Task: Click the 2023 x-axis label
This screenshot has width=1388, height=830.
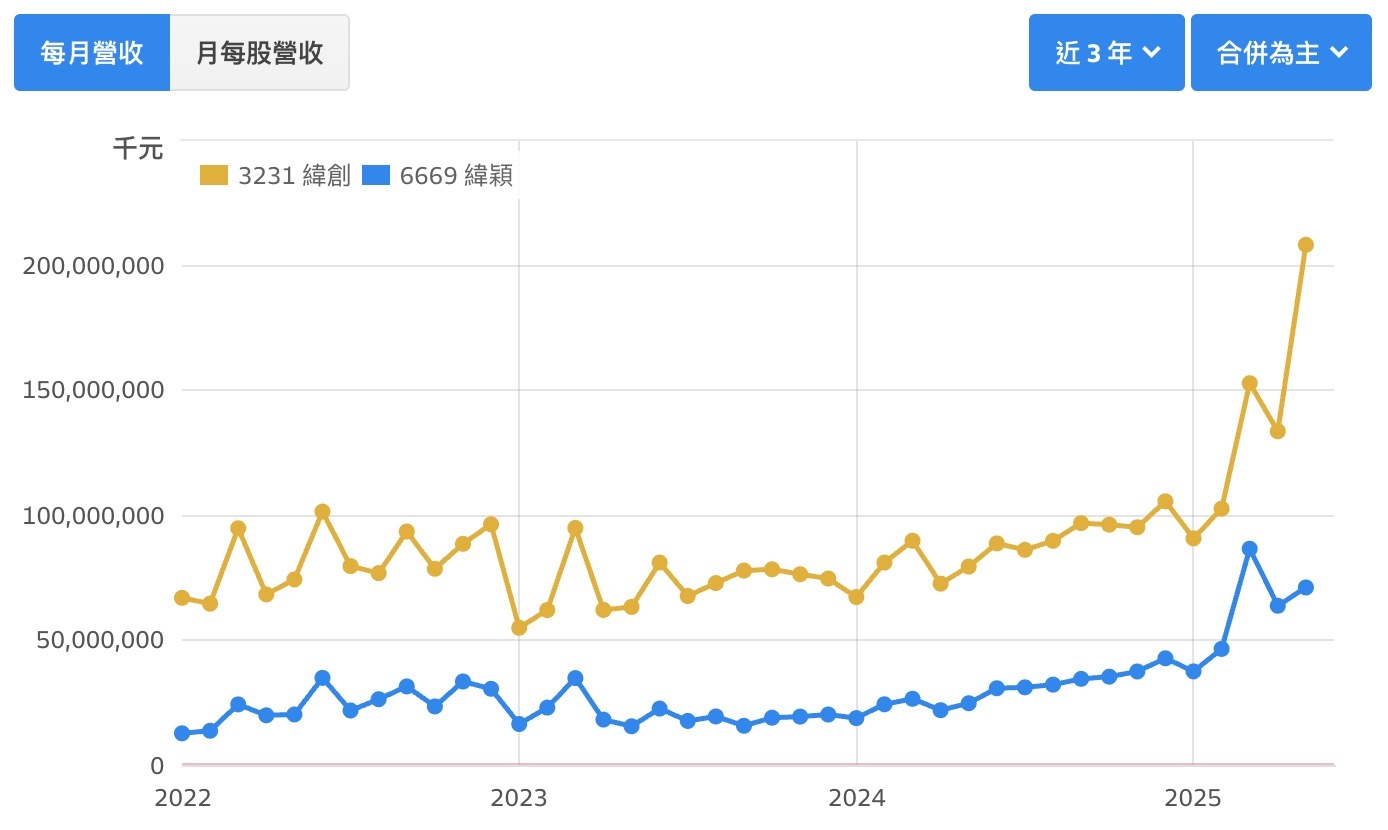Action: click(519, 799)
